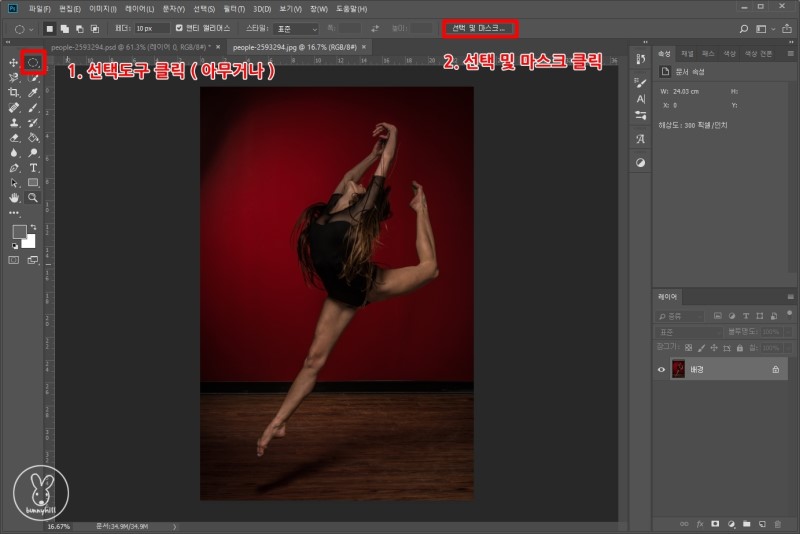This screenshot has width=800, height=534.
Task: Select the Hand tool
Action: pyautogui.click(x=14, y=198)
